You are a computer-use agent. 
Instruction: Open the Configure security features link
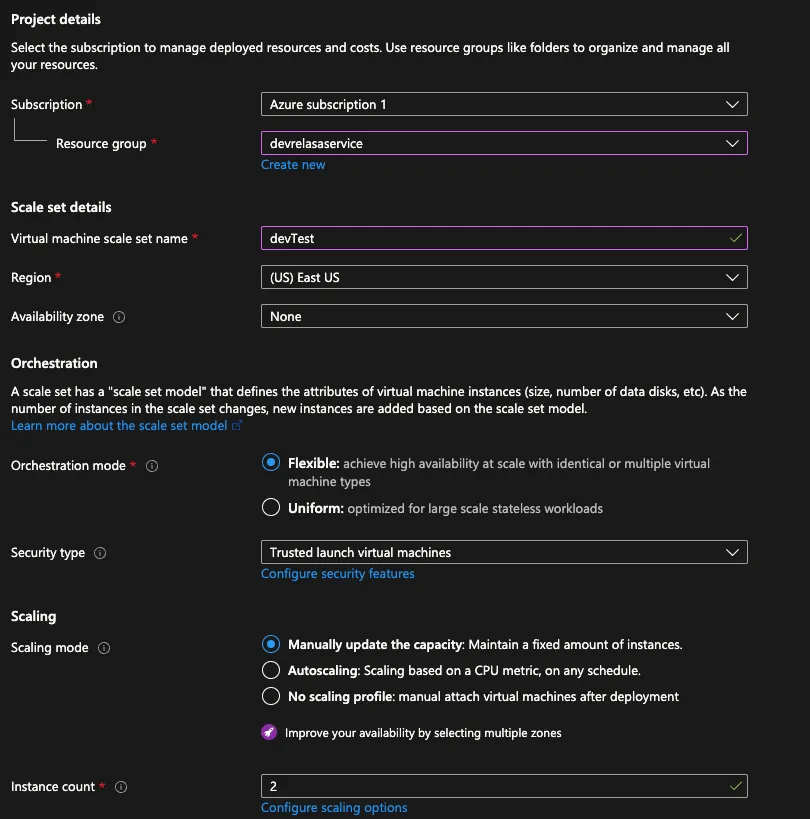tap(337, 574)
